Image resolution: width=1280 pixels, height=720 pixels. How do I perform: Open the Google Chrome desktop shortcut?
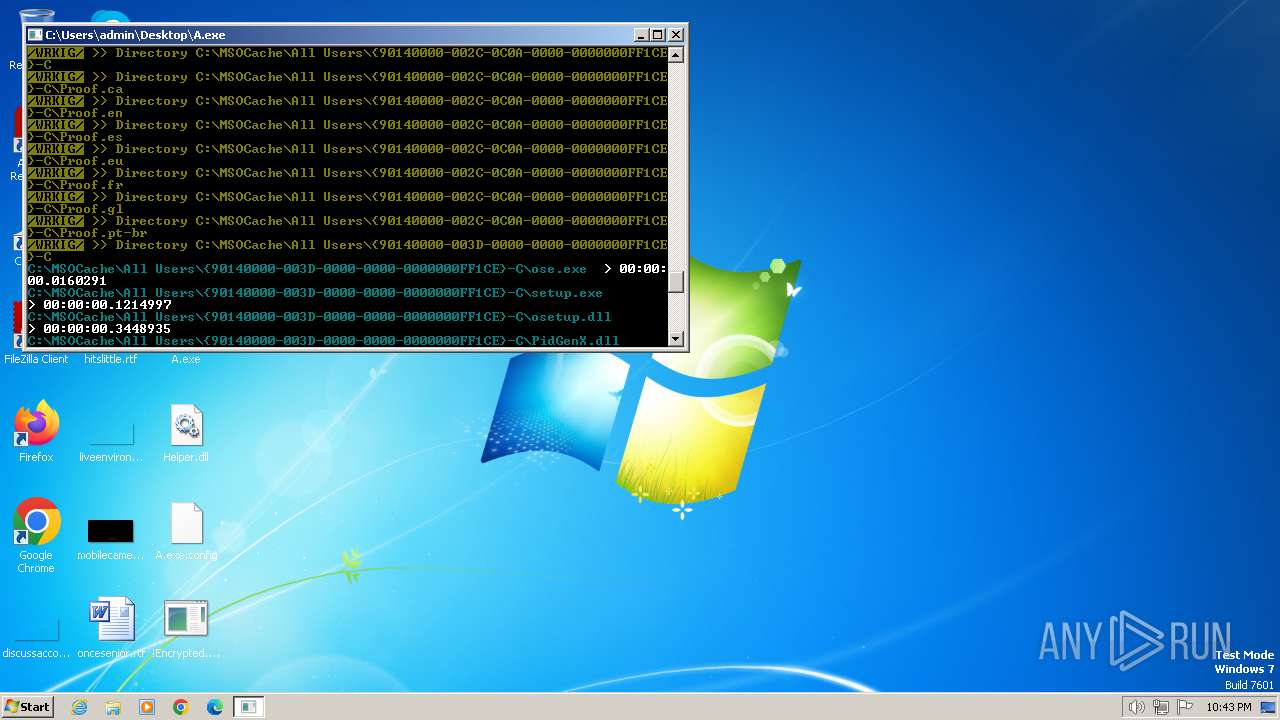[36, 535]
